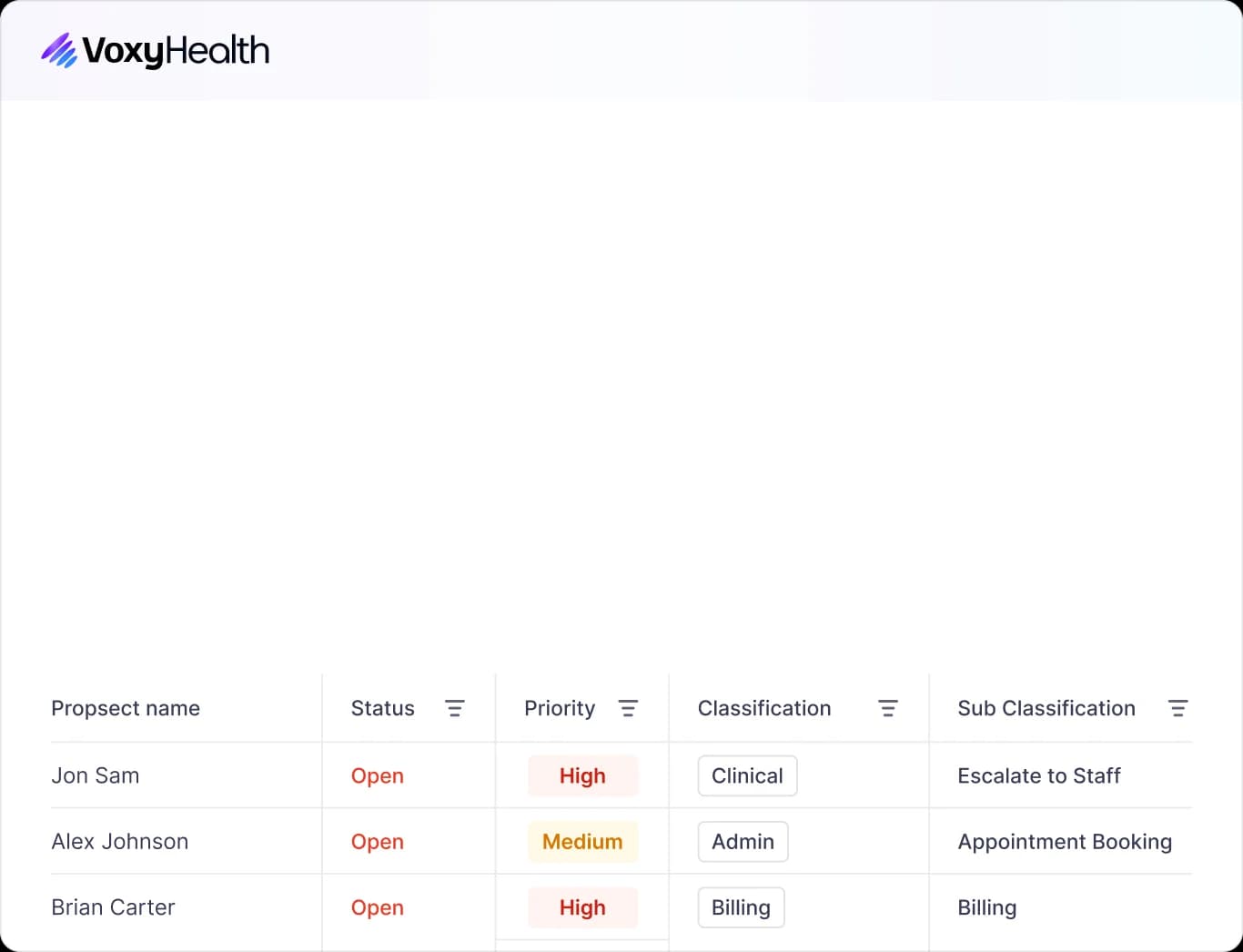Click the Billing classification tag
The height and width of the screenshot is (952, 1243).
coord(741,907)
